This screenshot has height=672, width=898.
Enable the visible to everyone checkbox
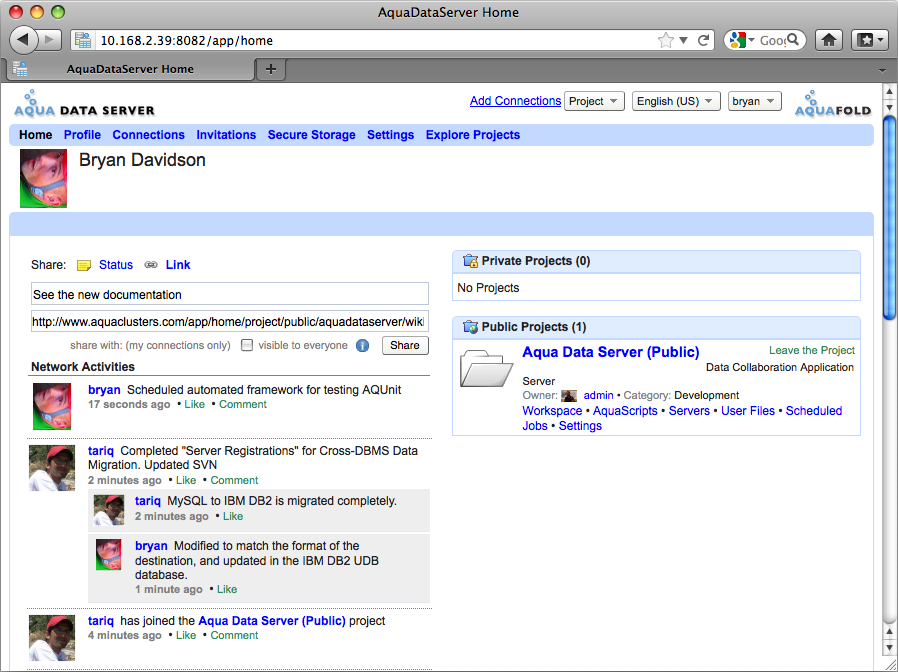click(247, 345)
